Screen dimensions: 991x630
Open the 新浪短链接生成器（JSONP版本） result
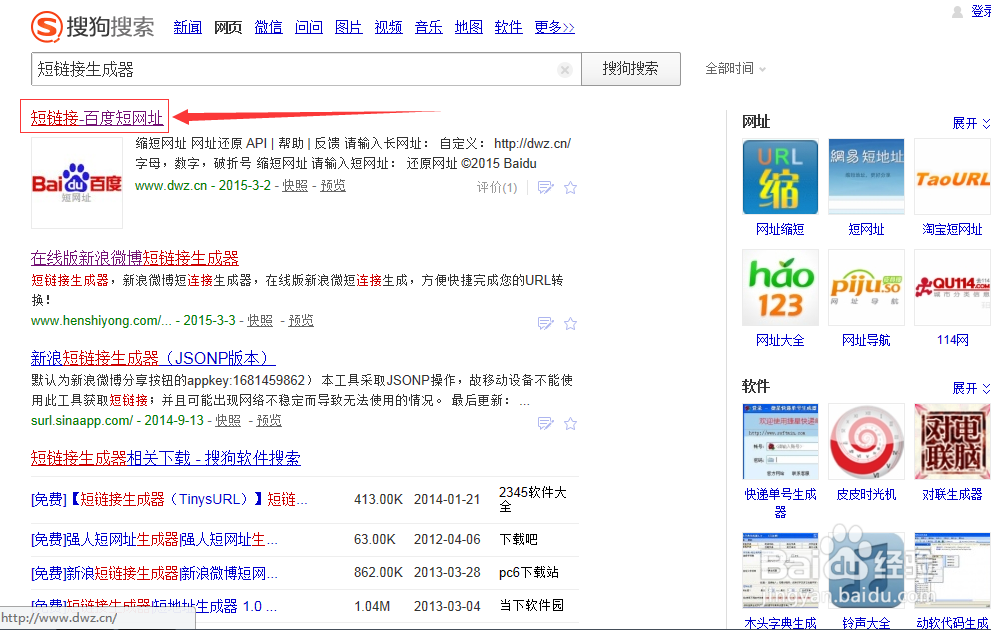tap(153, 358)
